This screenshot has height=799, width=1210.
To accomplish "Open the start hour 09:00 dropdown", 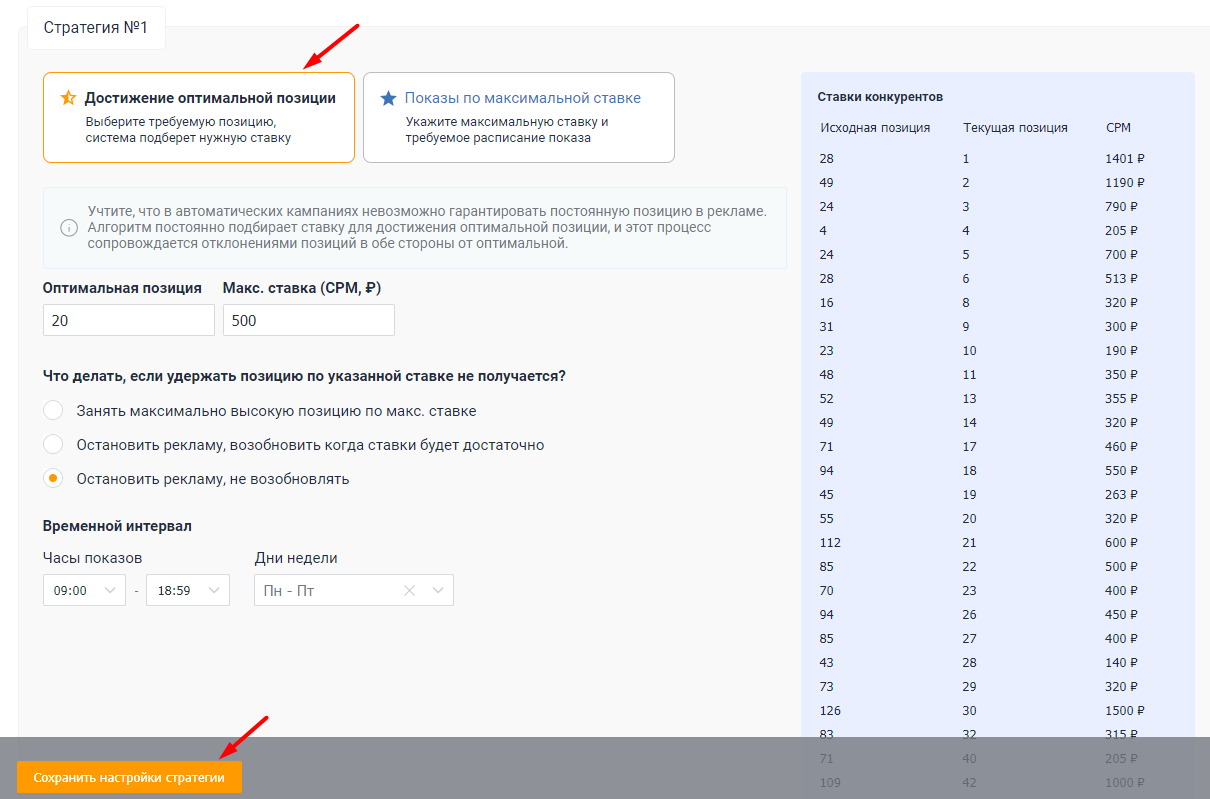I will tap(84, 590).
